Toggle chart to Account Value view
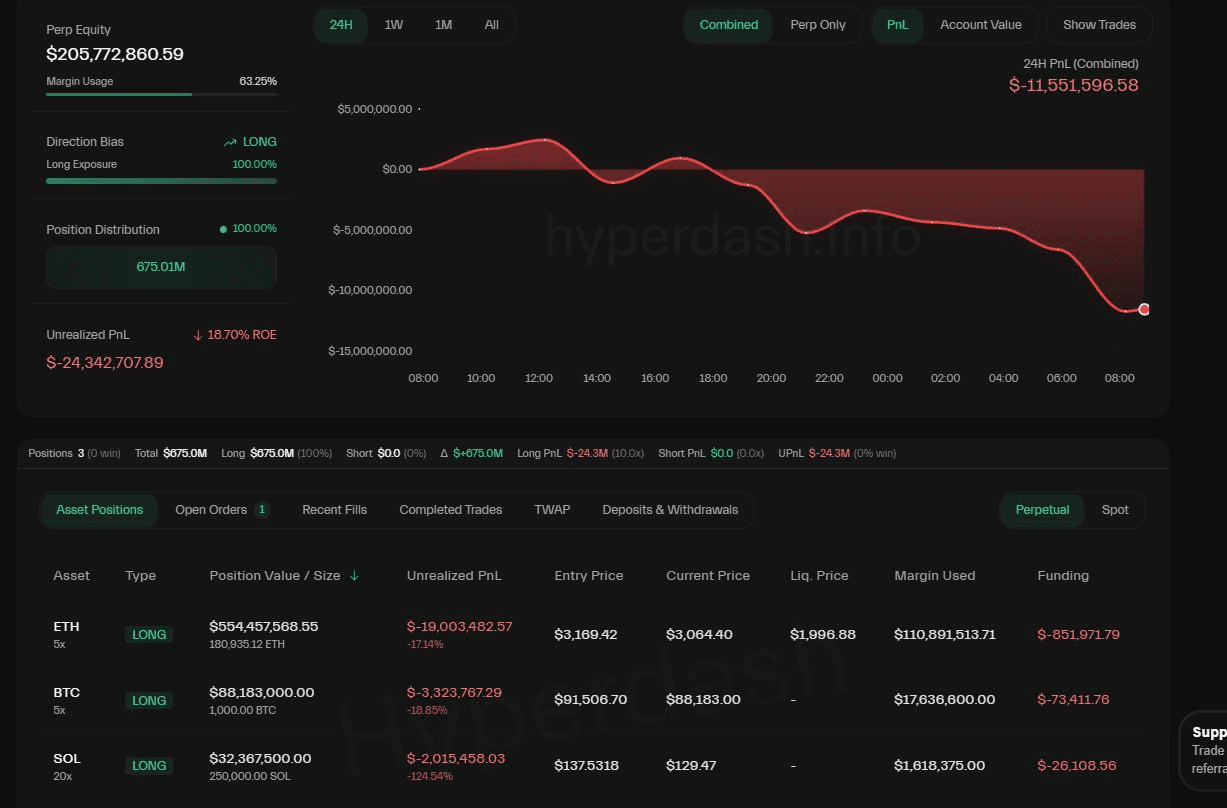The width and height of the screenshot is (1227, 808). (x=980, y=25)
